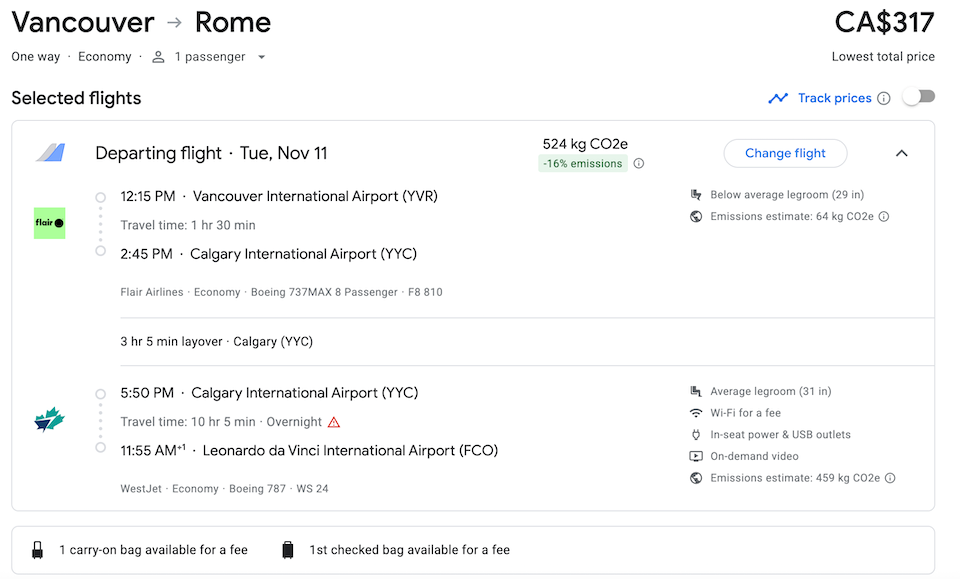960x579 pixels.
Task: Click the track prices trend line icon
Action: [778, 98]
